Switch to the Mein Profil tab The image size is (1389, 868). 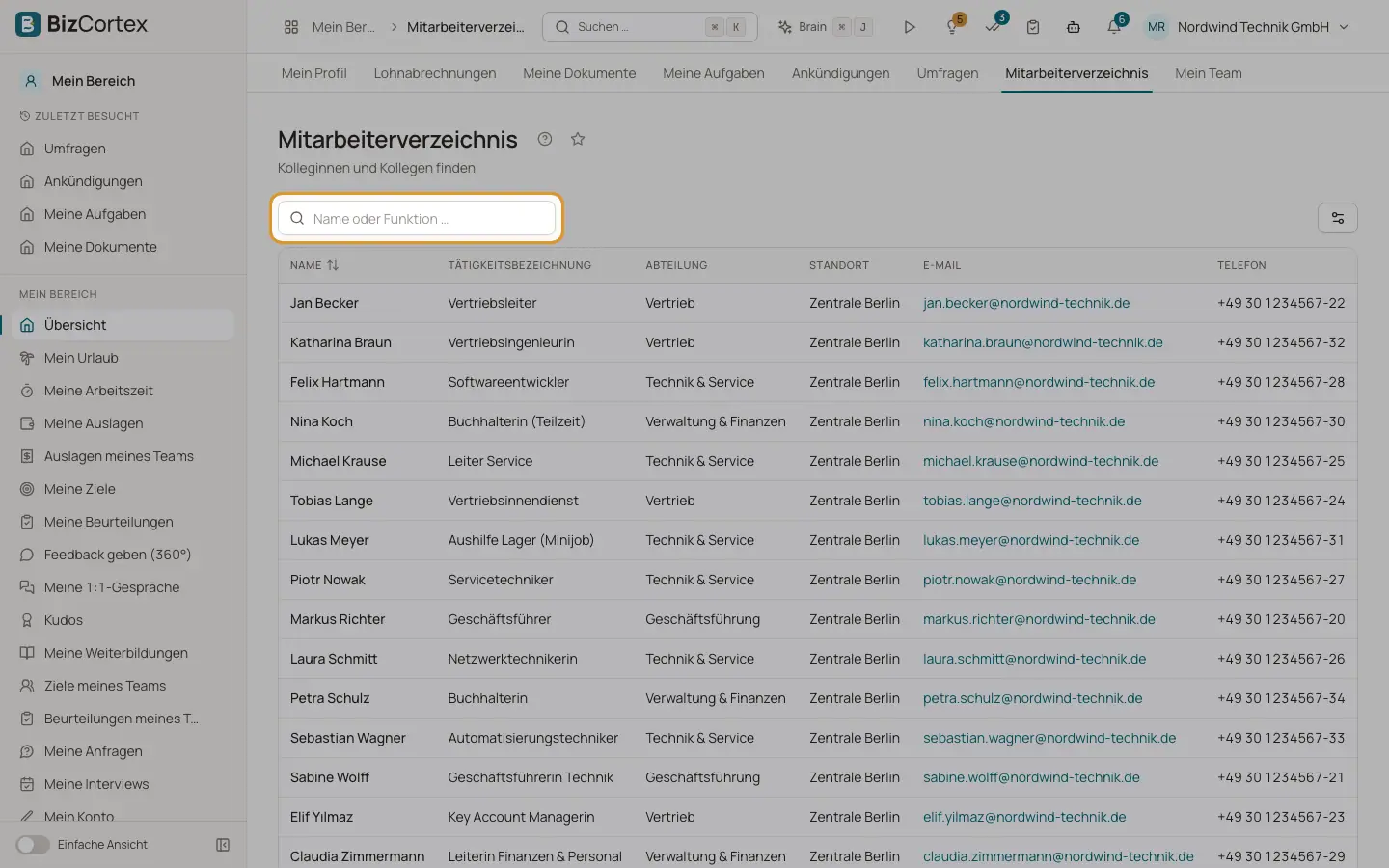click(313, 73)
